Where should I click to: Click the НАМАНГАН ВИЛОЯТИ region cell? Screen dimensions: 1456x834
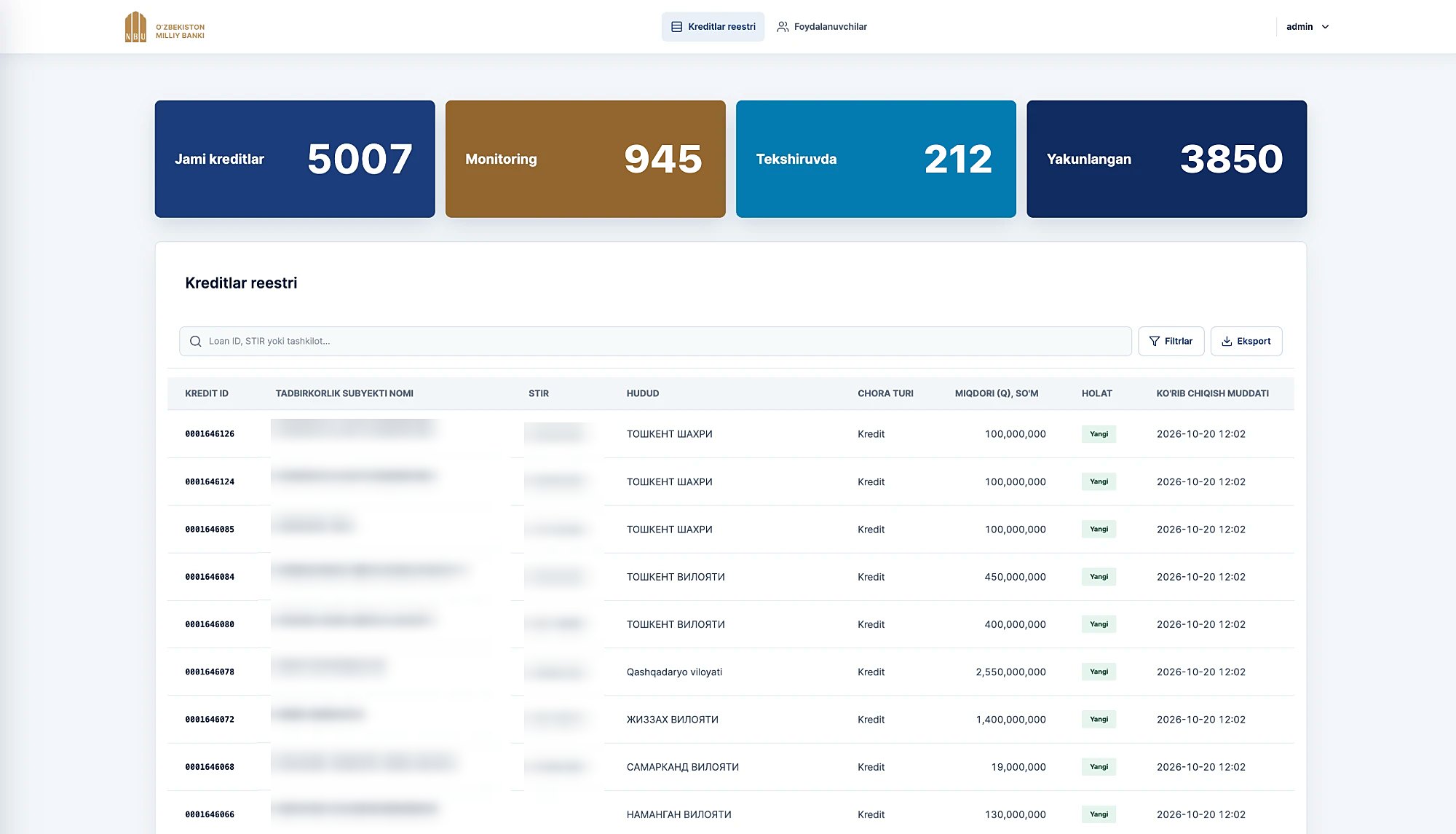[x=679, y=814]
